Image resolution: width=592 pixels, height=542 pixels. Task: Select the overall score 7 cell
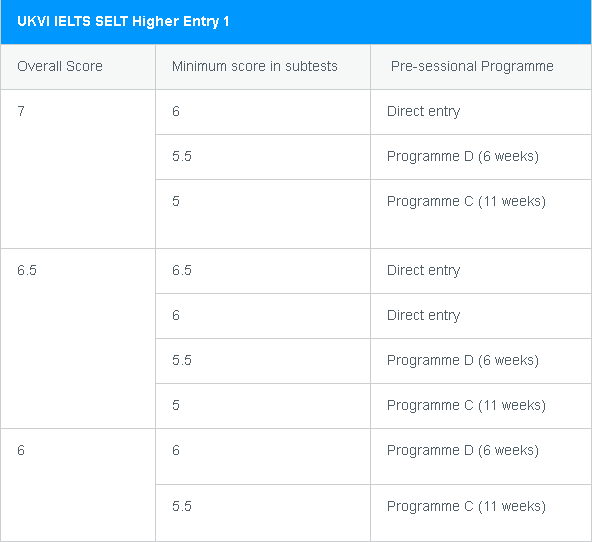[78, 169]
